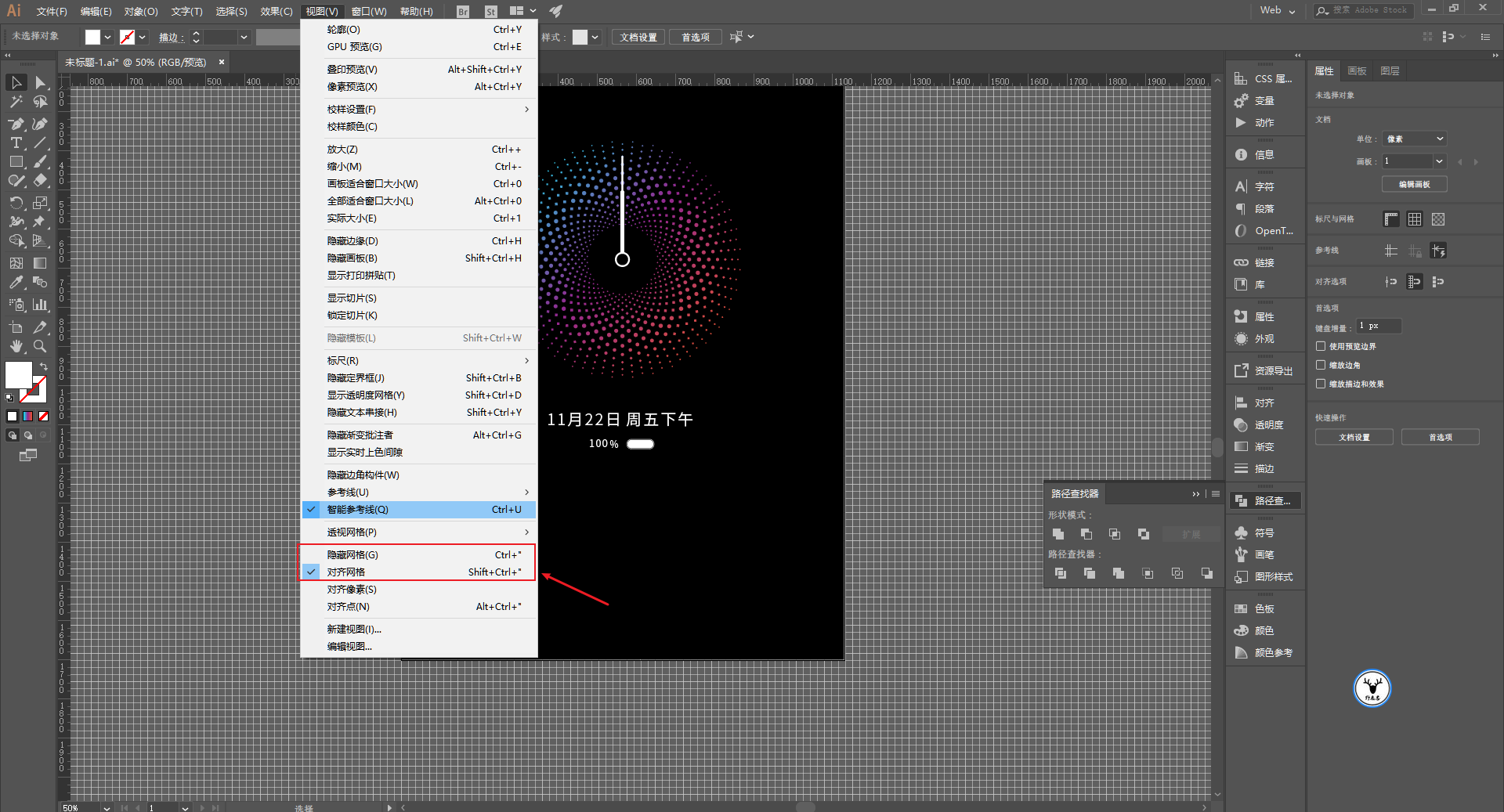Open the stroke weight dropdown in control bar
The width and height of the screenshot is (1504, 812).
point(244,37)
